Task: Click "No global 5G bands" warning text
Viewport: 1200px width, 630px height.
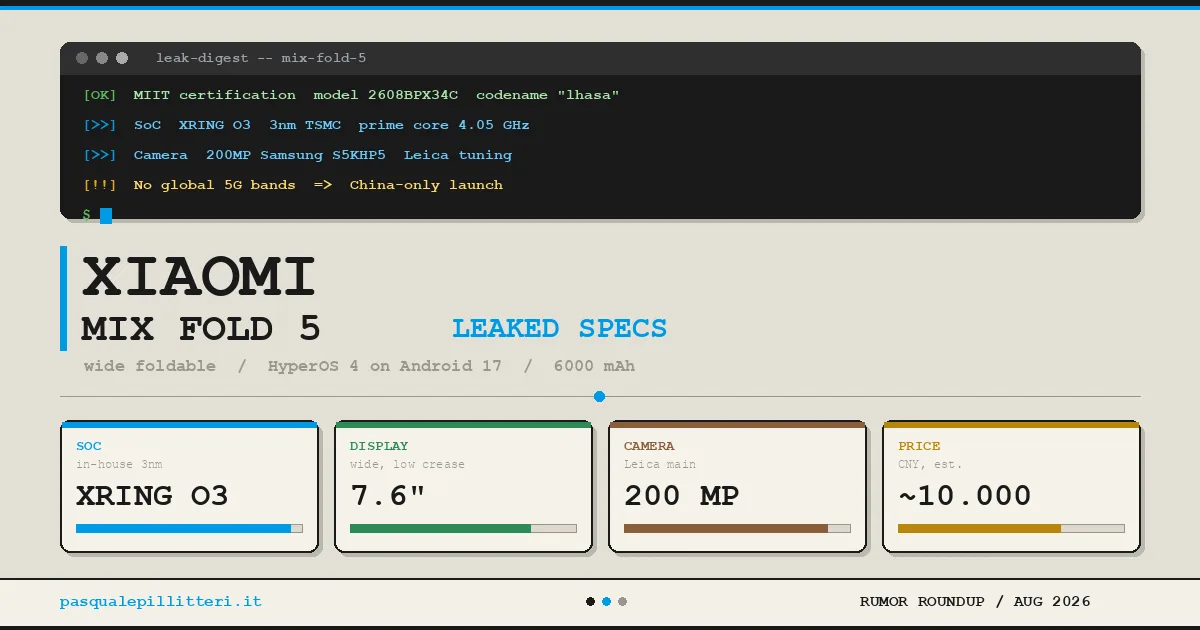Action: point(215,185)
